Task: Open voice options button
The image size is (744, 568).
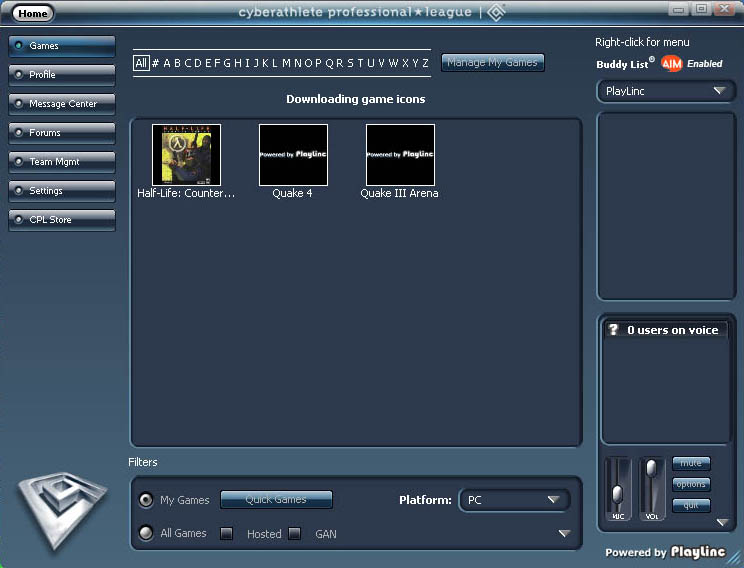Action: (691, 484)
